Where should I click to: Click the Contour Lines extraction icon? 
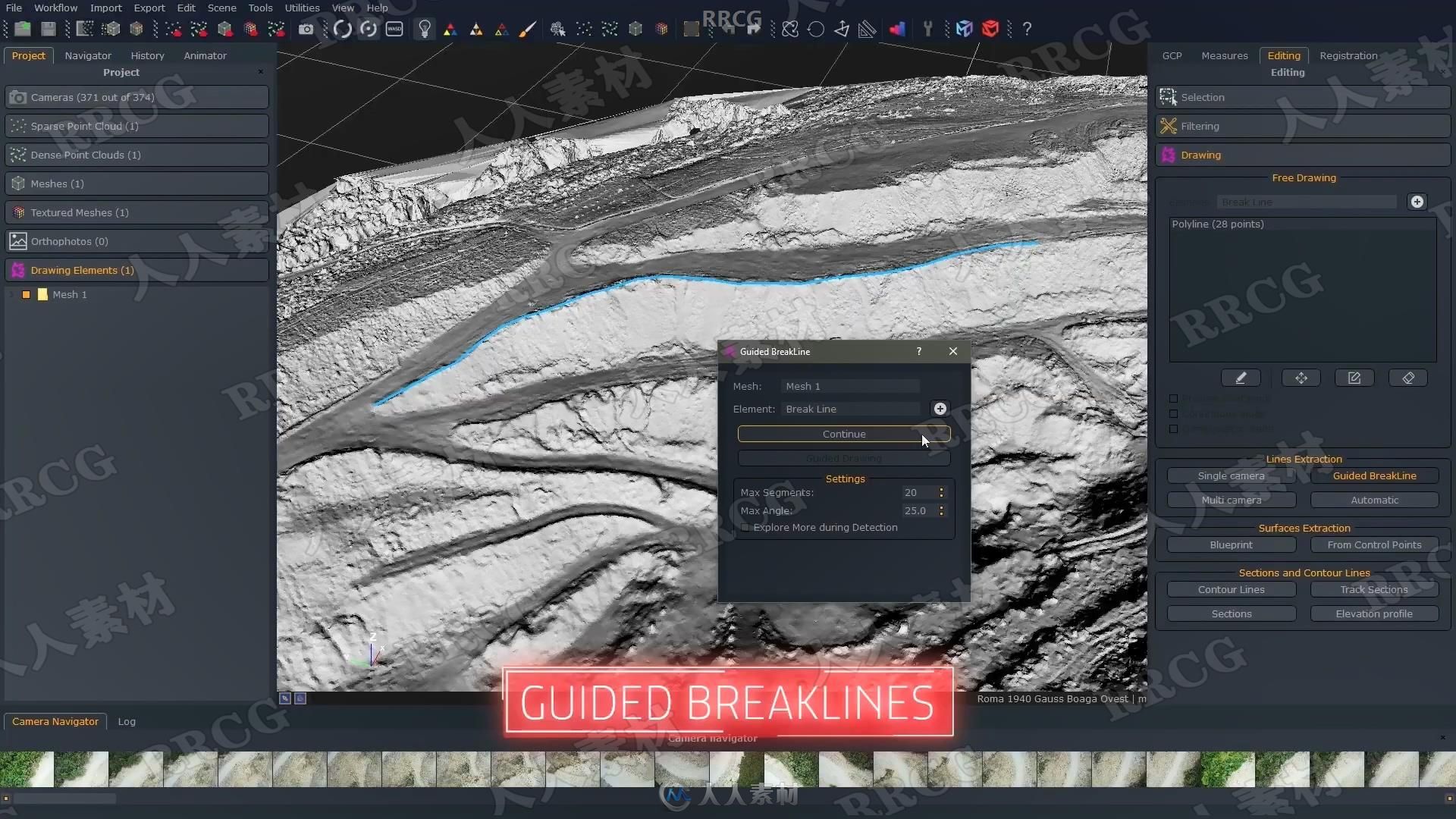coord(1231,589)
